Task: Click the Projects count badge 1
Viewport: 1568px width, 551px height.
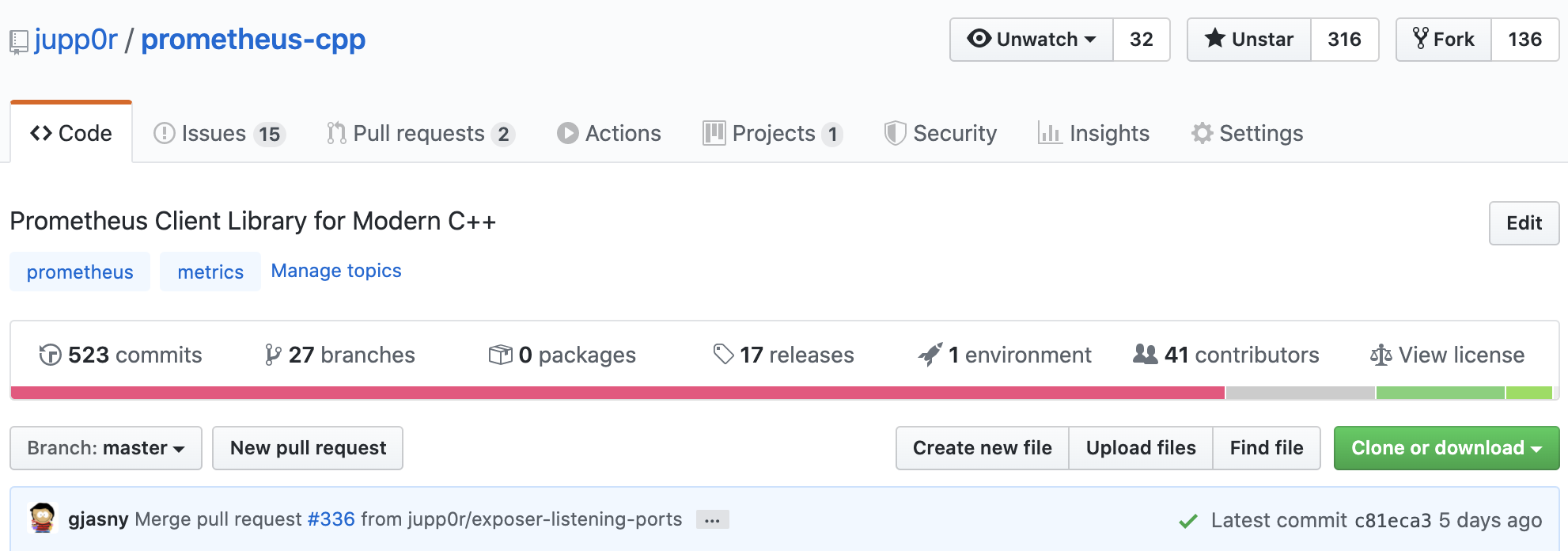Action: 832,135
